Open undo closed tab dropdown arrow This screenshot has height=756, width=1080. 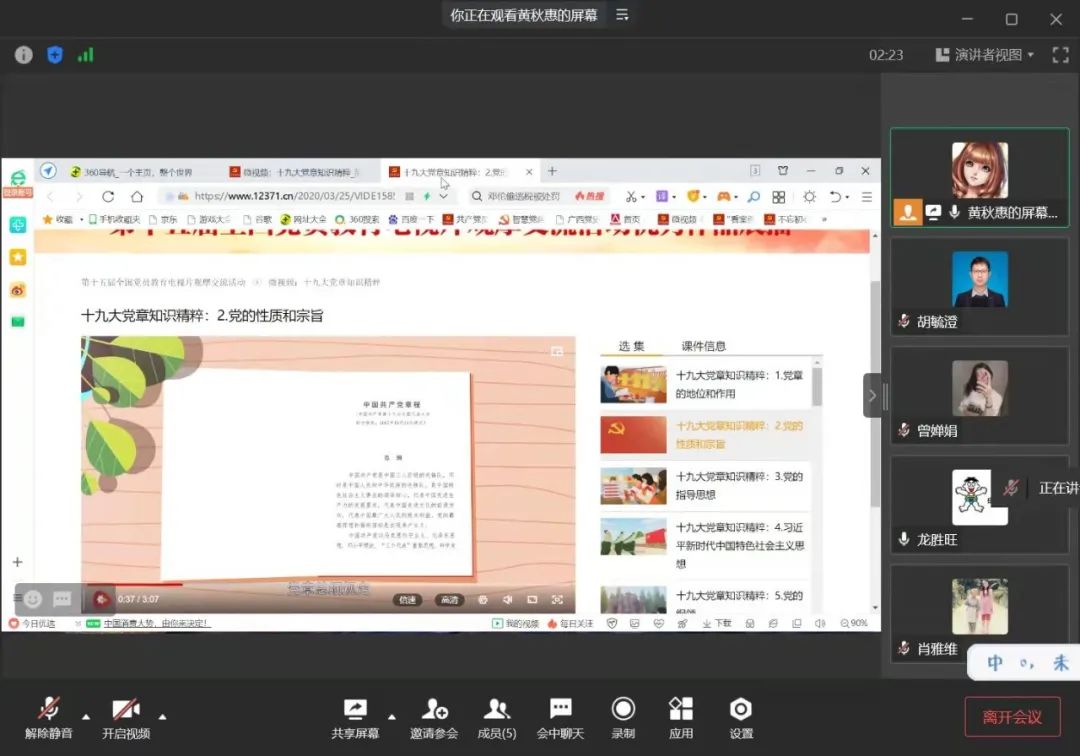848,198
